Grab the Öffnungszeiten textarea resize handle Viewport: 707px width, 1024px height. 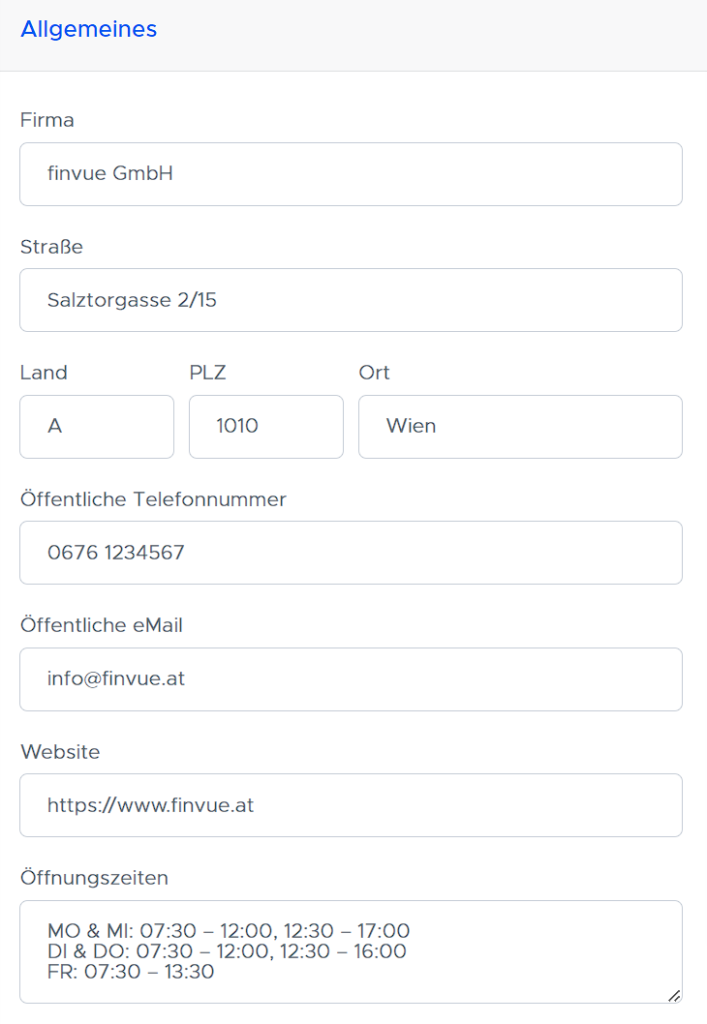click(674, 995)
